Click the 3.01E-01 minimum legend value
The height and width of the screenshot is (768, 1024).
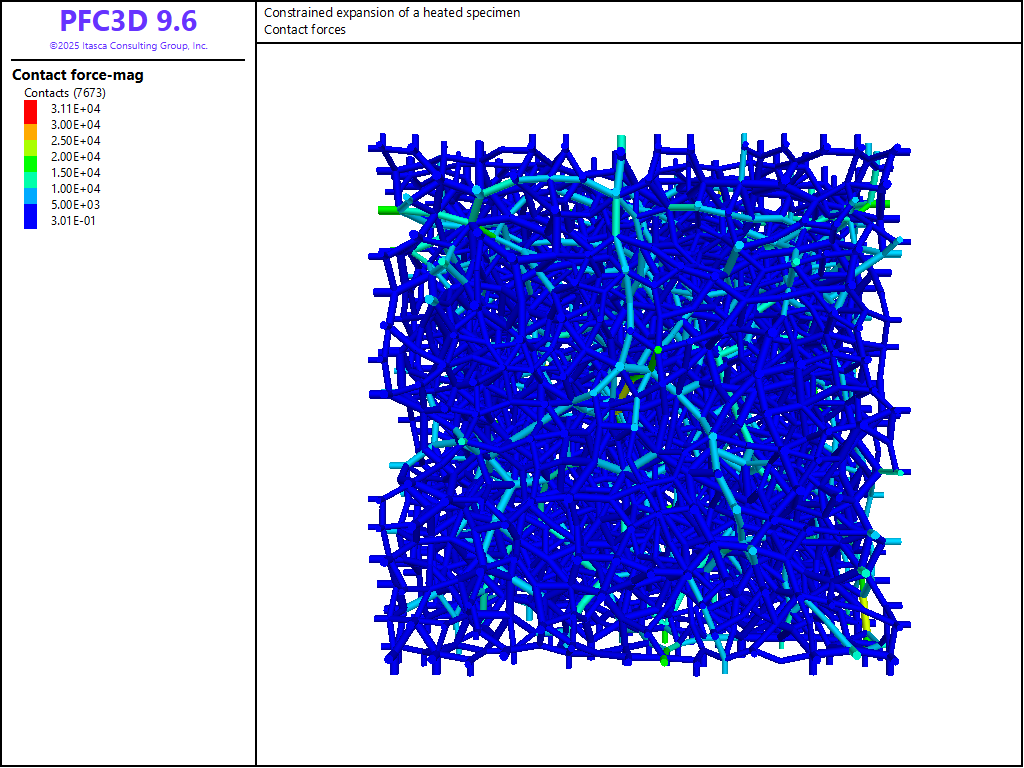pos(76,221)
